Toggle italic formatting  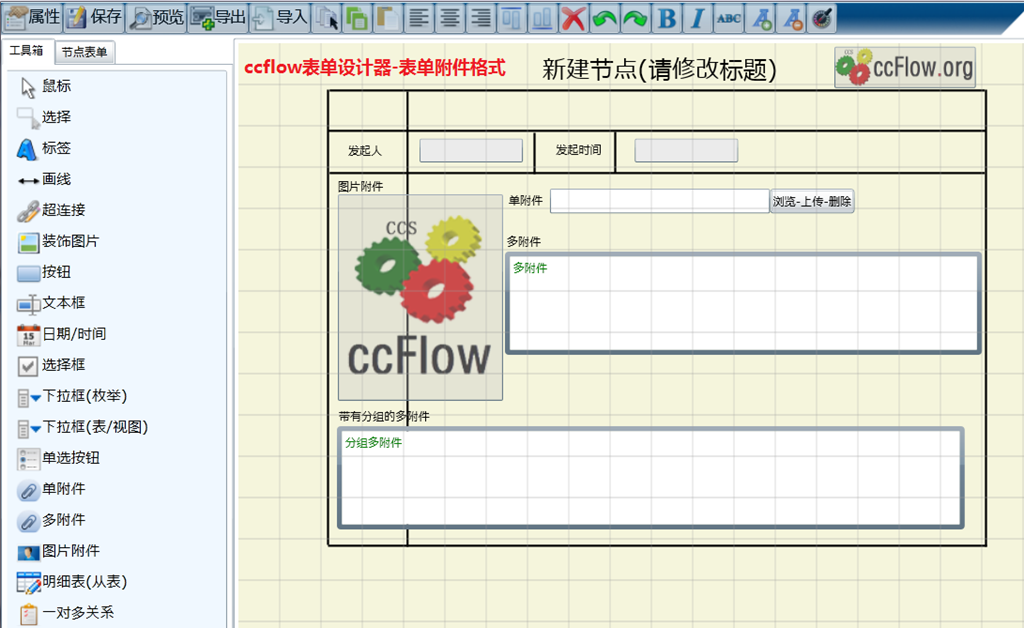tap(697, 18)
